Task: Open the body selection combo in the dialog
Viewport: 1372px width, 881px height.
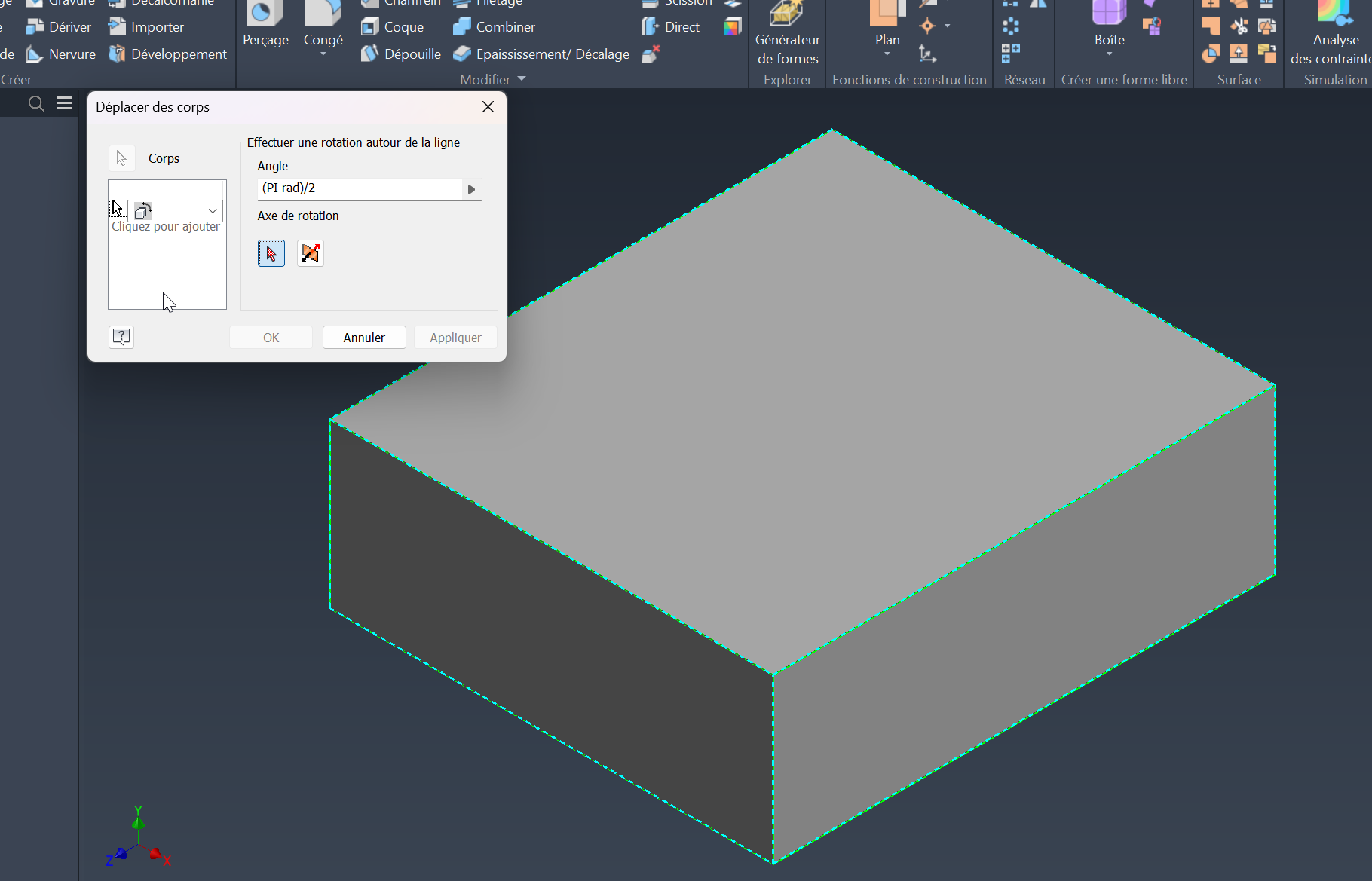Action: [212, 211]
